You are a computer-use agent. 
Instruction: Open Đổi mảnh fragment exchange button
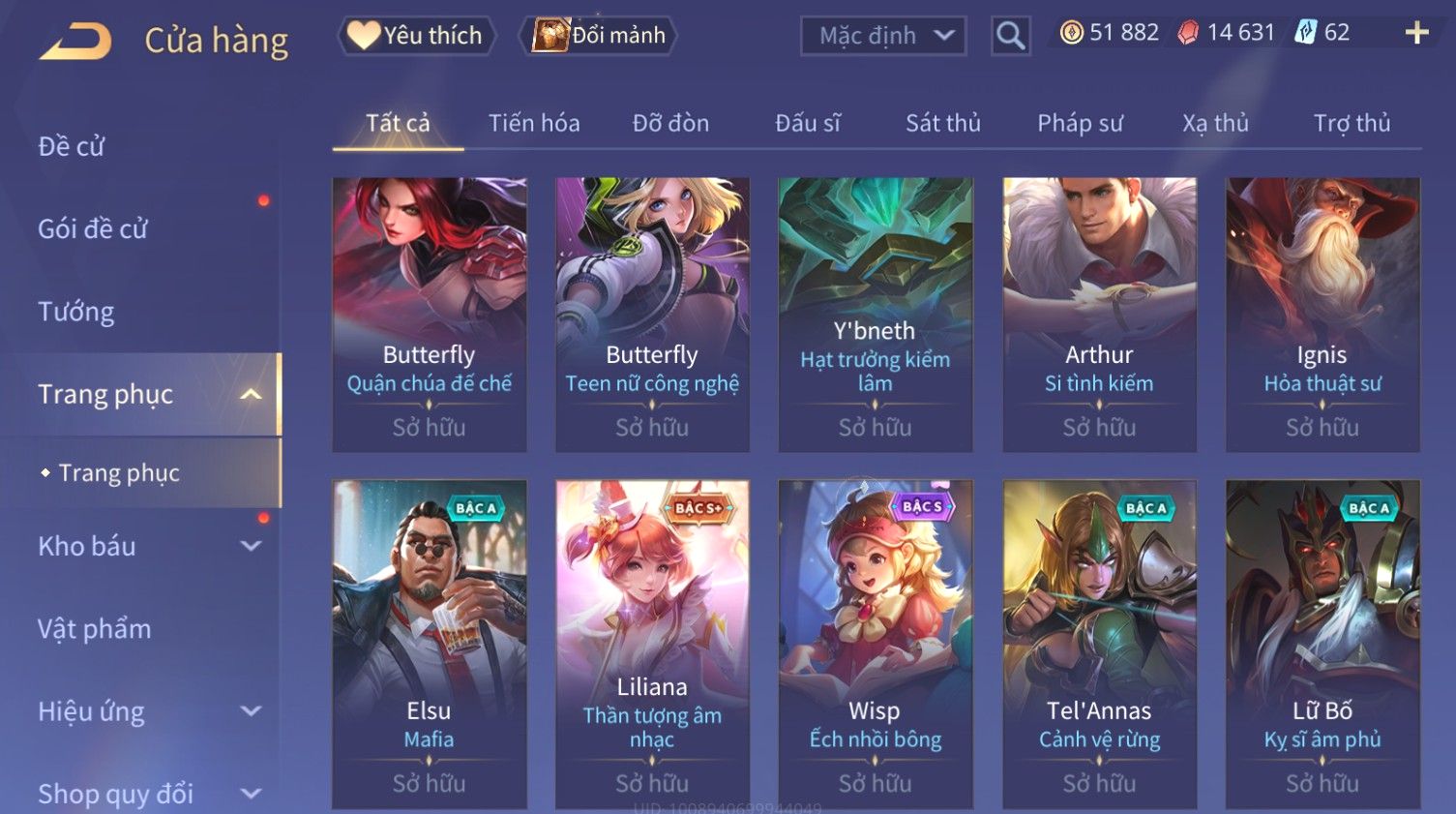click(x=598, y=36)
